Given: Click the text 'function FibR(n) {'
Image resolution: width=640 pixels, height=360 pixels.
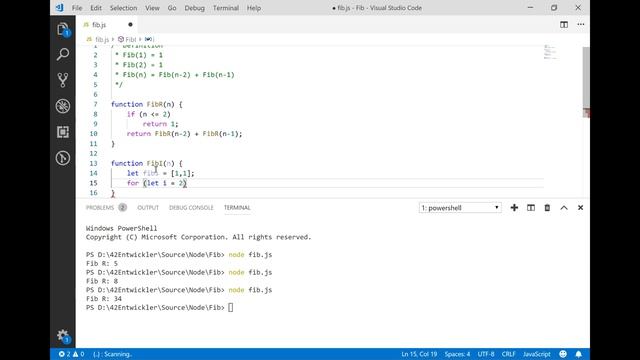Looking at the screenshot, I should pyautogui.click(x=147, y=104).
